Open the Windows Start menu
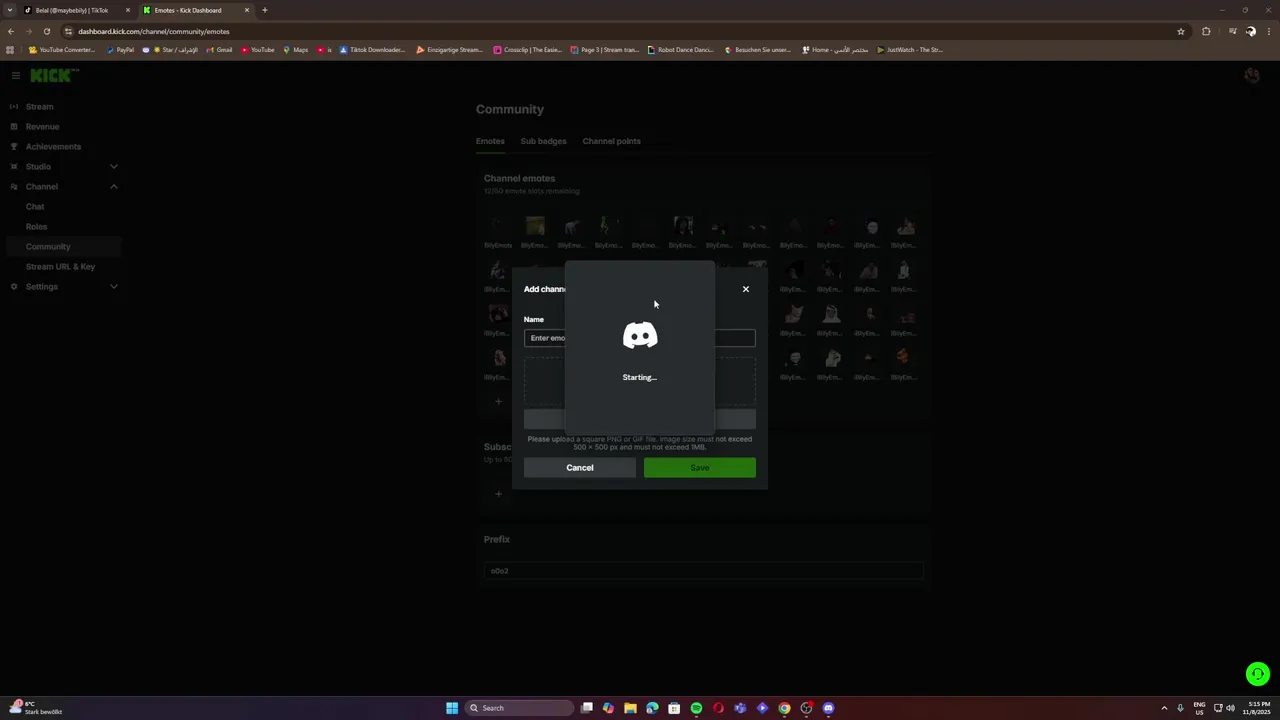1280x720 pixels. pos(452,708)
